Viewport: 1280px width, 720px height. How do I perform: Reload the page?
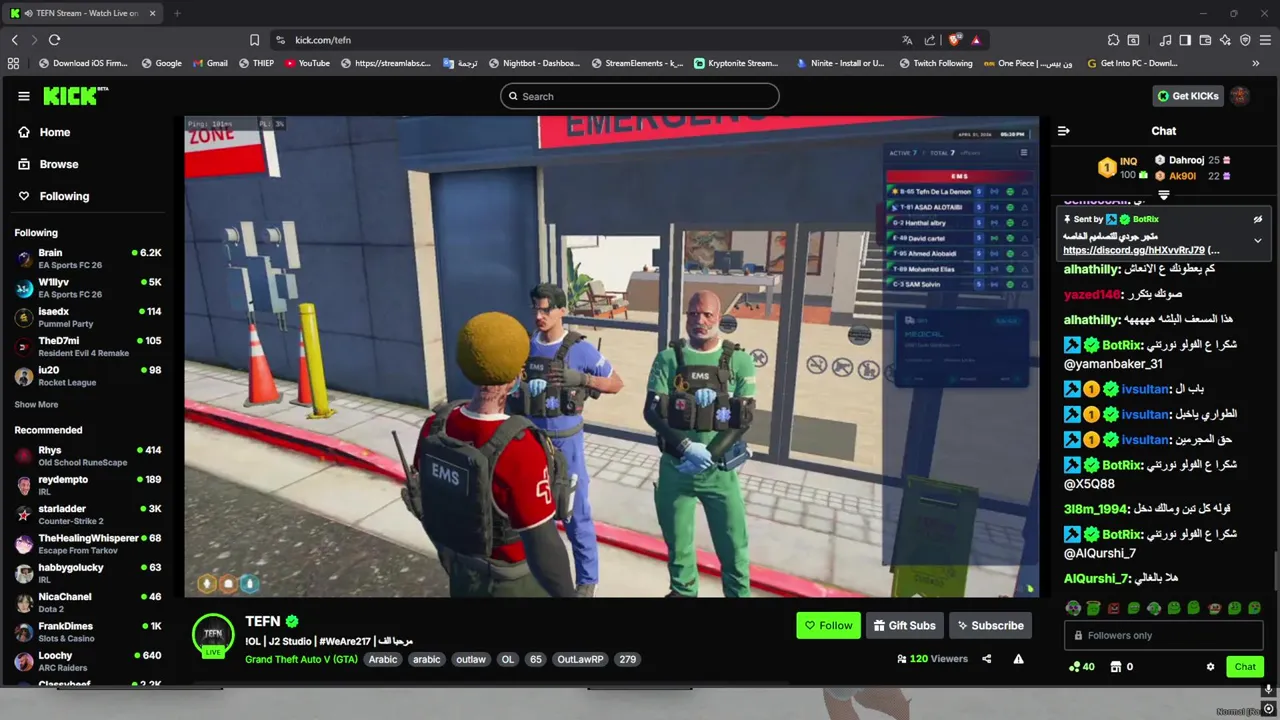click(x=54, y=40)
